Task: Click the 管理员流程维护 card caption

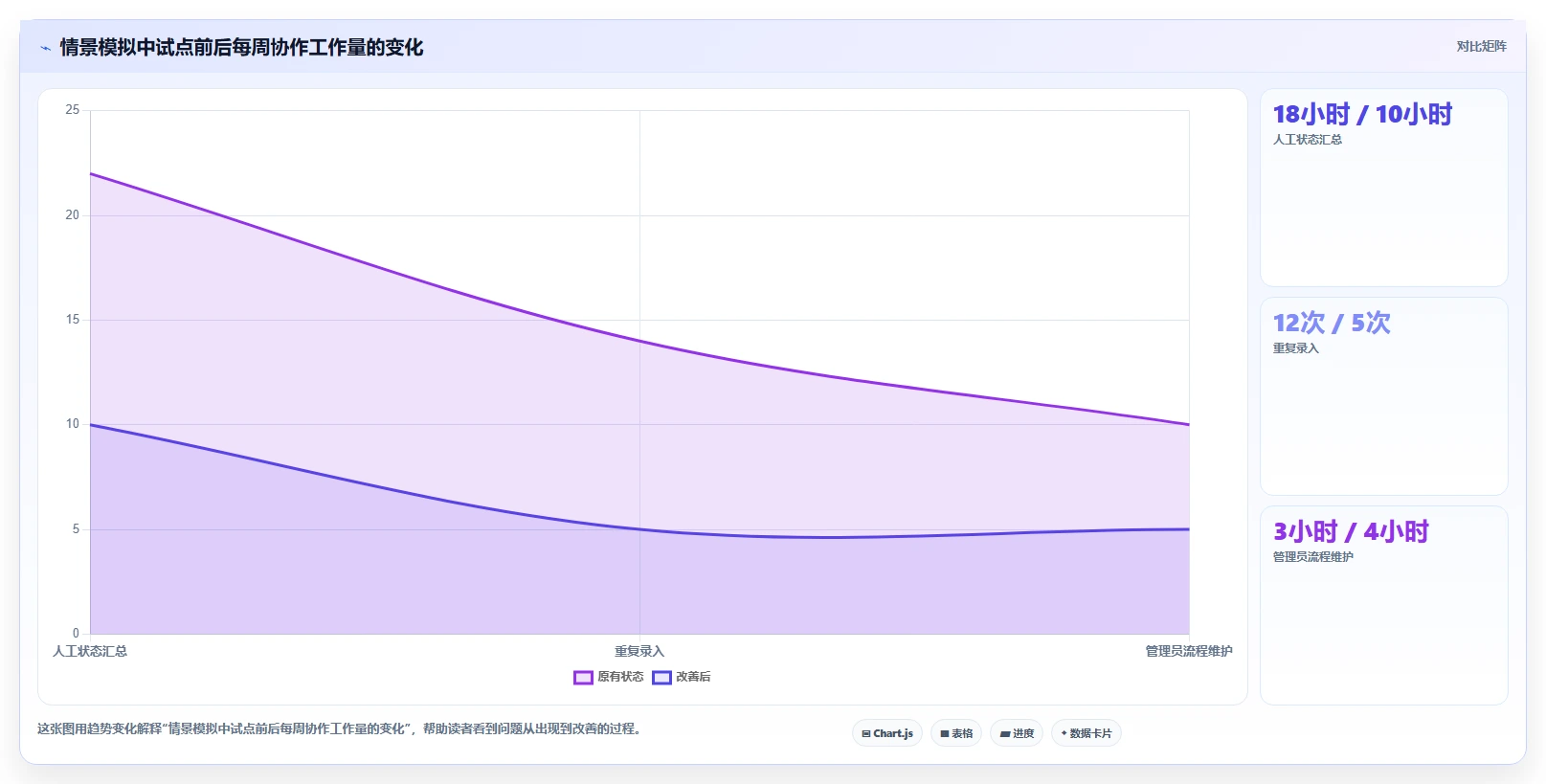Action: click(1312, 557)
